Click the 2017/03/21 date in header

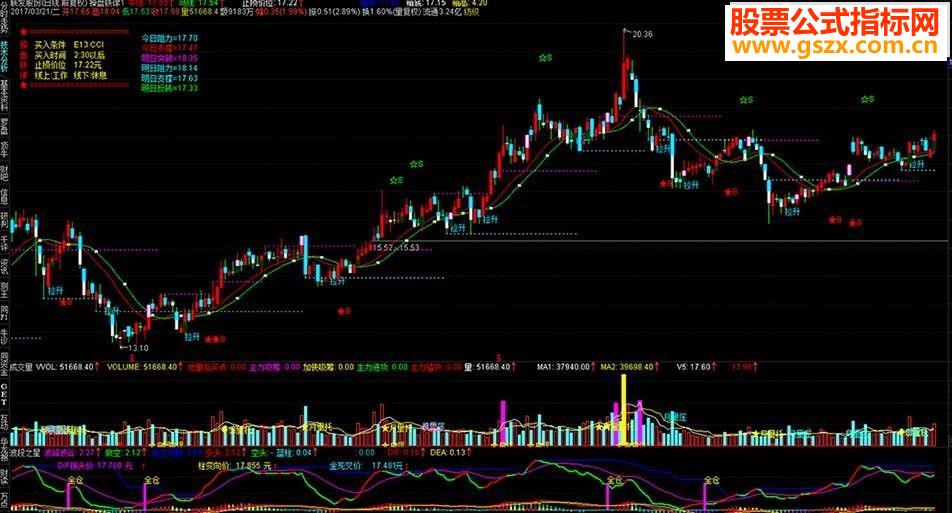[30, 12]
